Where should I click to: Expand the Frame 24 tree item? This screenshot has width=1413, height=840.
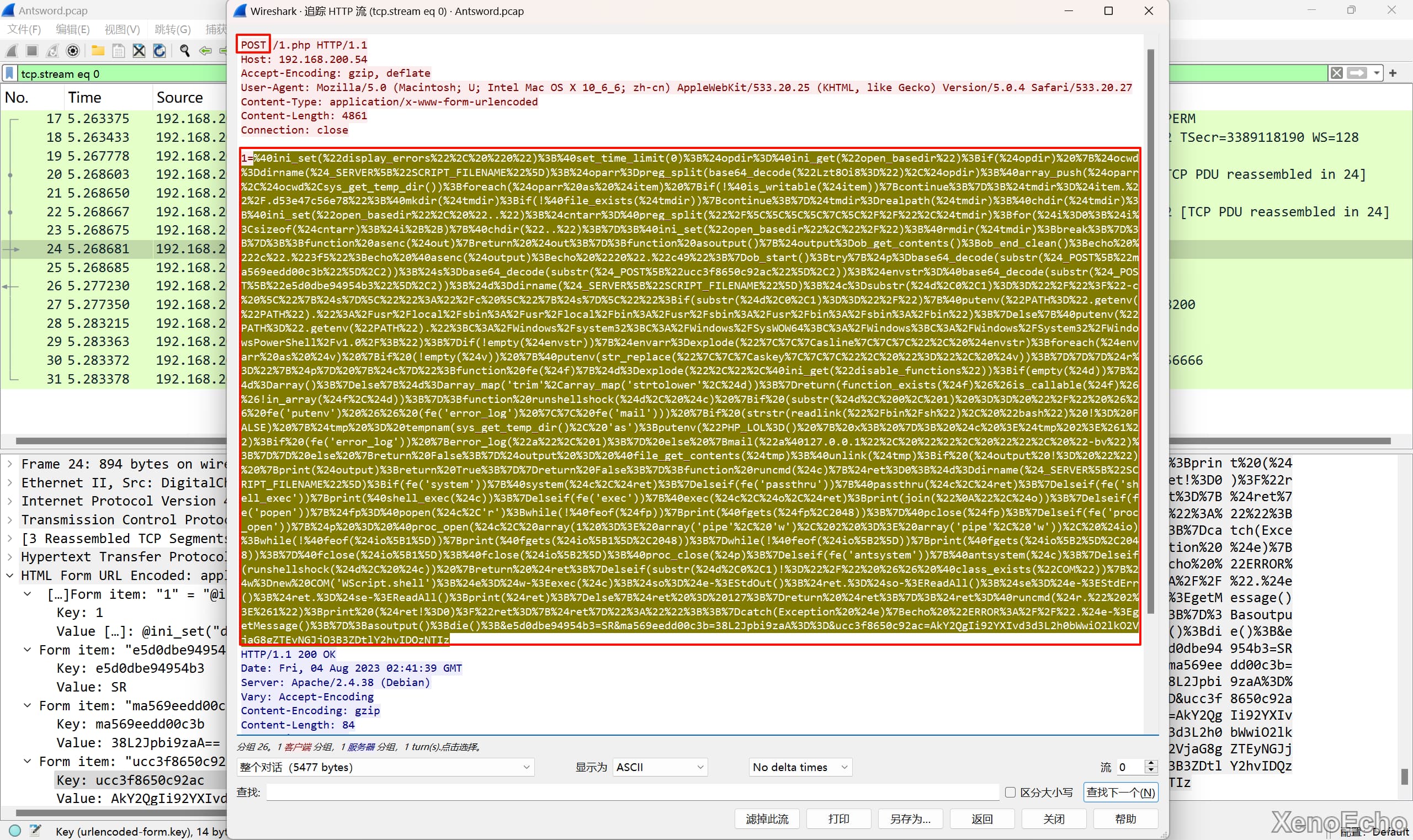9,464
